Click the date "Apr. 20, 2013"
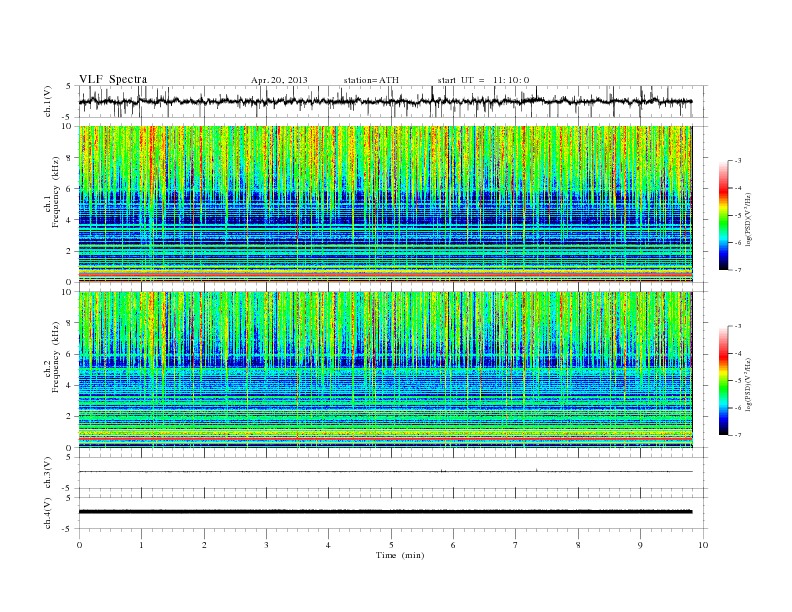 (279, 80)
